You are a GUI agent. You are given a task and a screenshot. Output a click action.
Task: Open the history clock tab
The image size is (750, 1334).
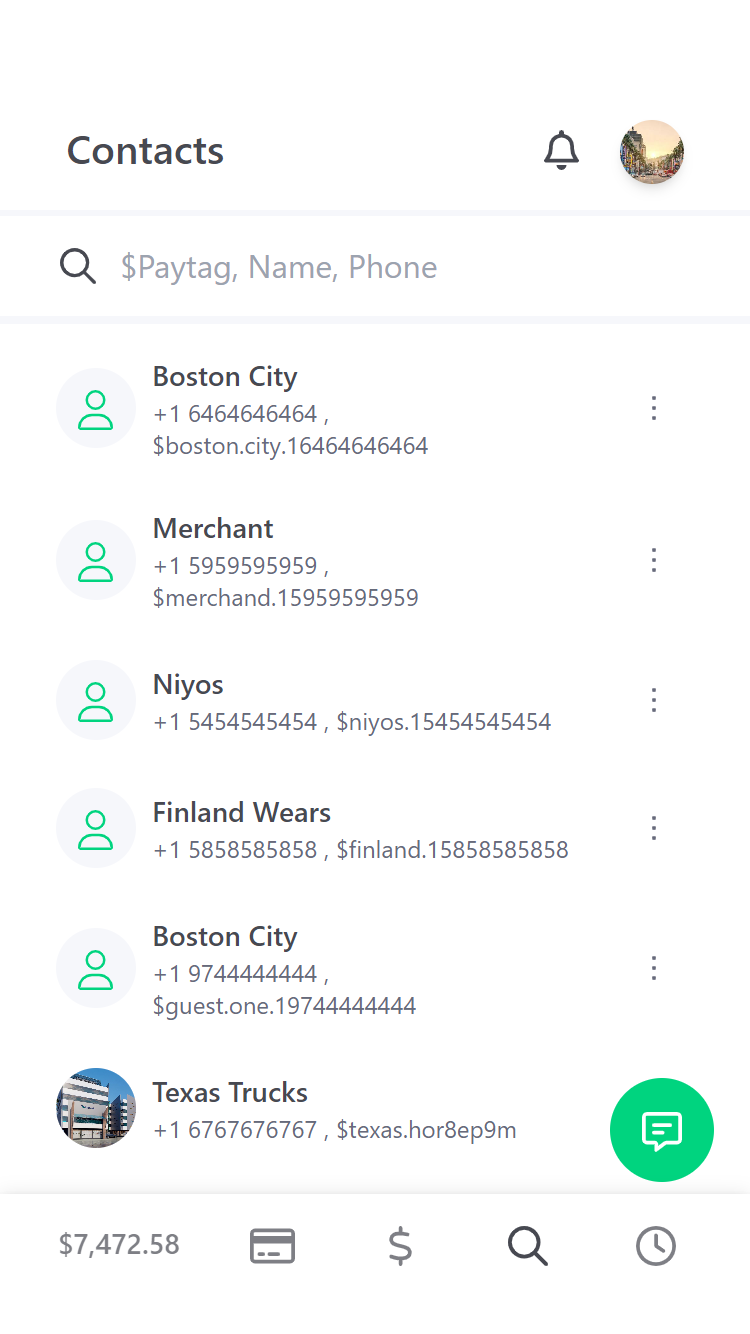point(656,1246)
